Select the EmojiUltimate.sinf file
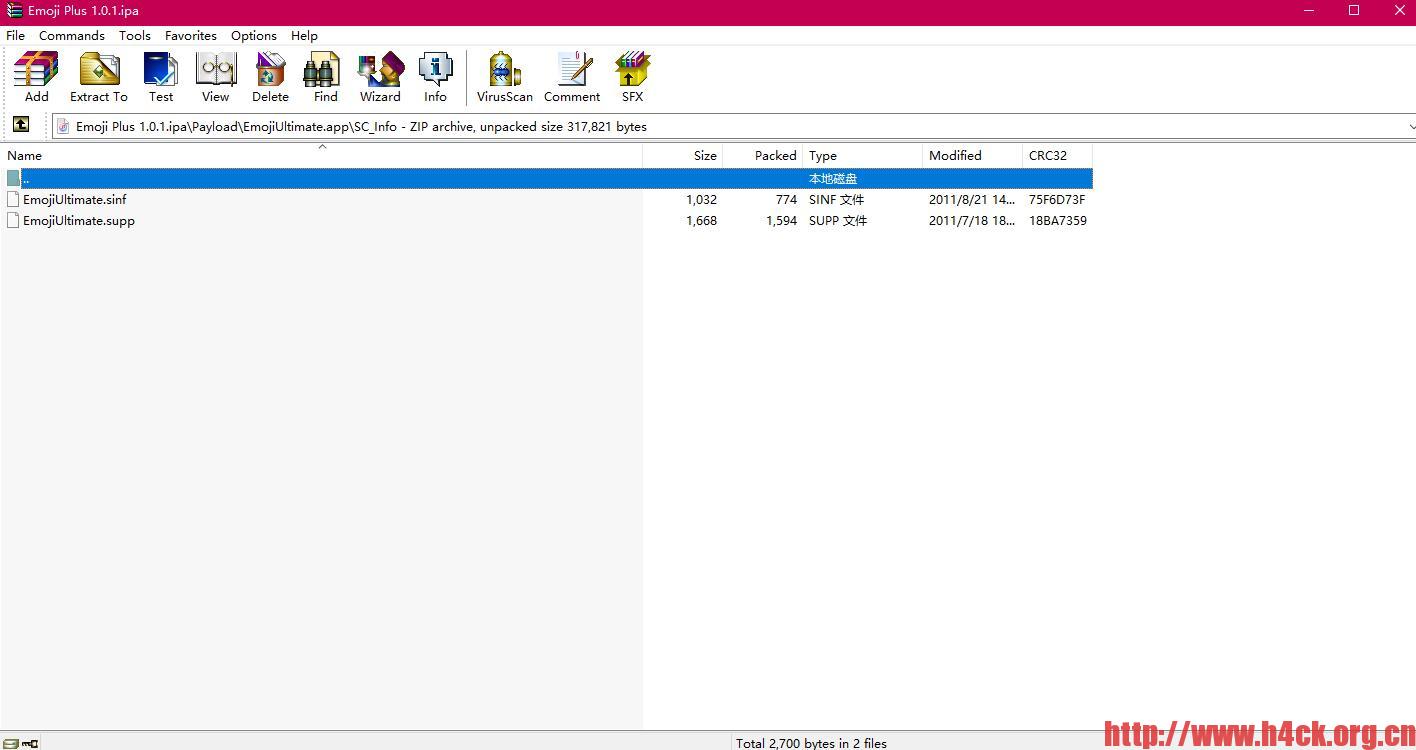The height and width of the screenshot is (750, 1416). [x=75, y=200]
